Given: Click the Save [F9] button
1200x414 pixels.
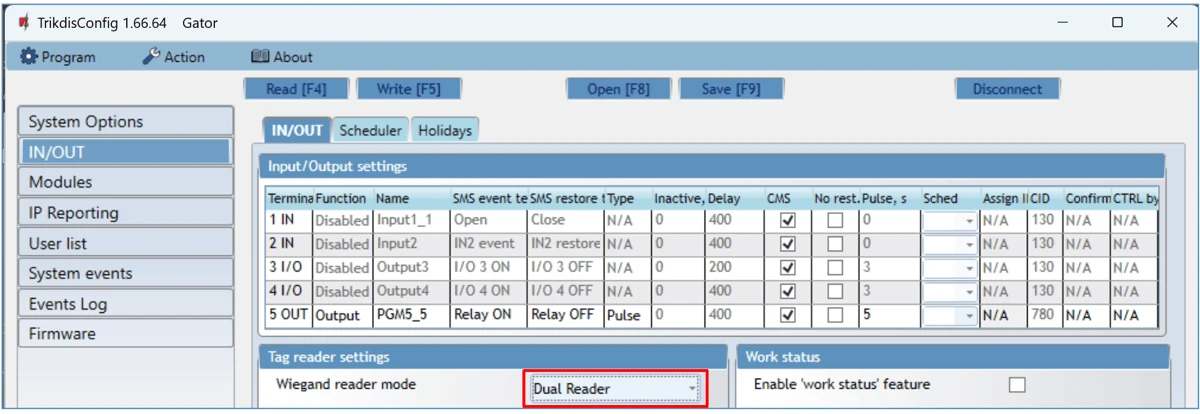Looking at the screenshot, I should click(x=730, y=89).
